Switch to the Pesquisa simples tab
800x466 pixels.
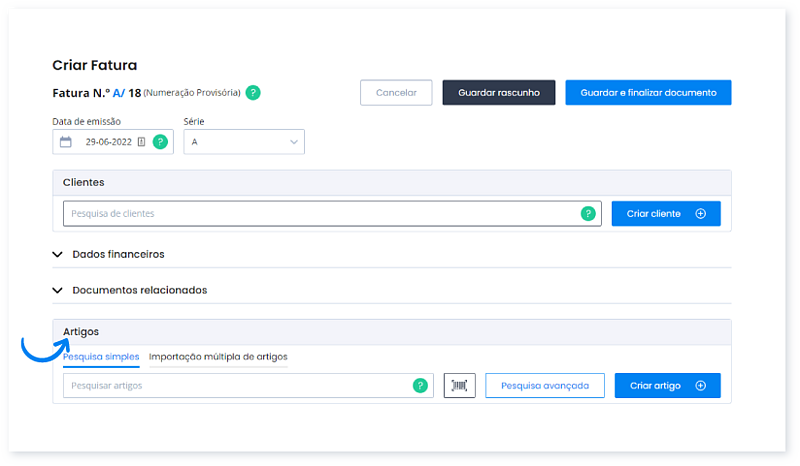[x=101, y=357]
